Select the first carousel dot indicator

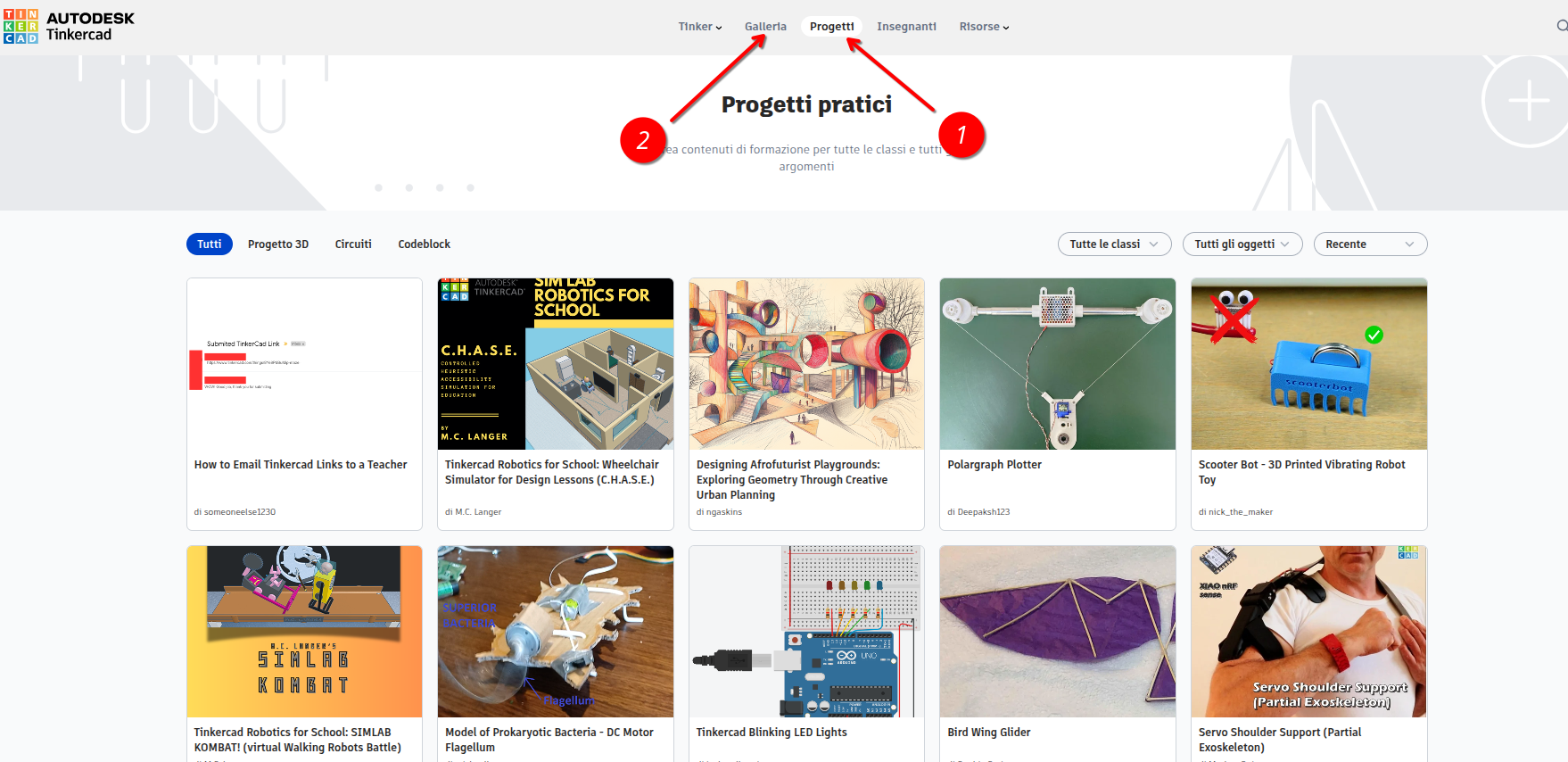tap(379, 187)
